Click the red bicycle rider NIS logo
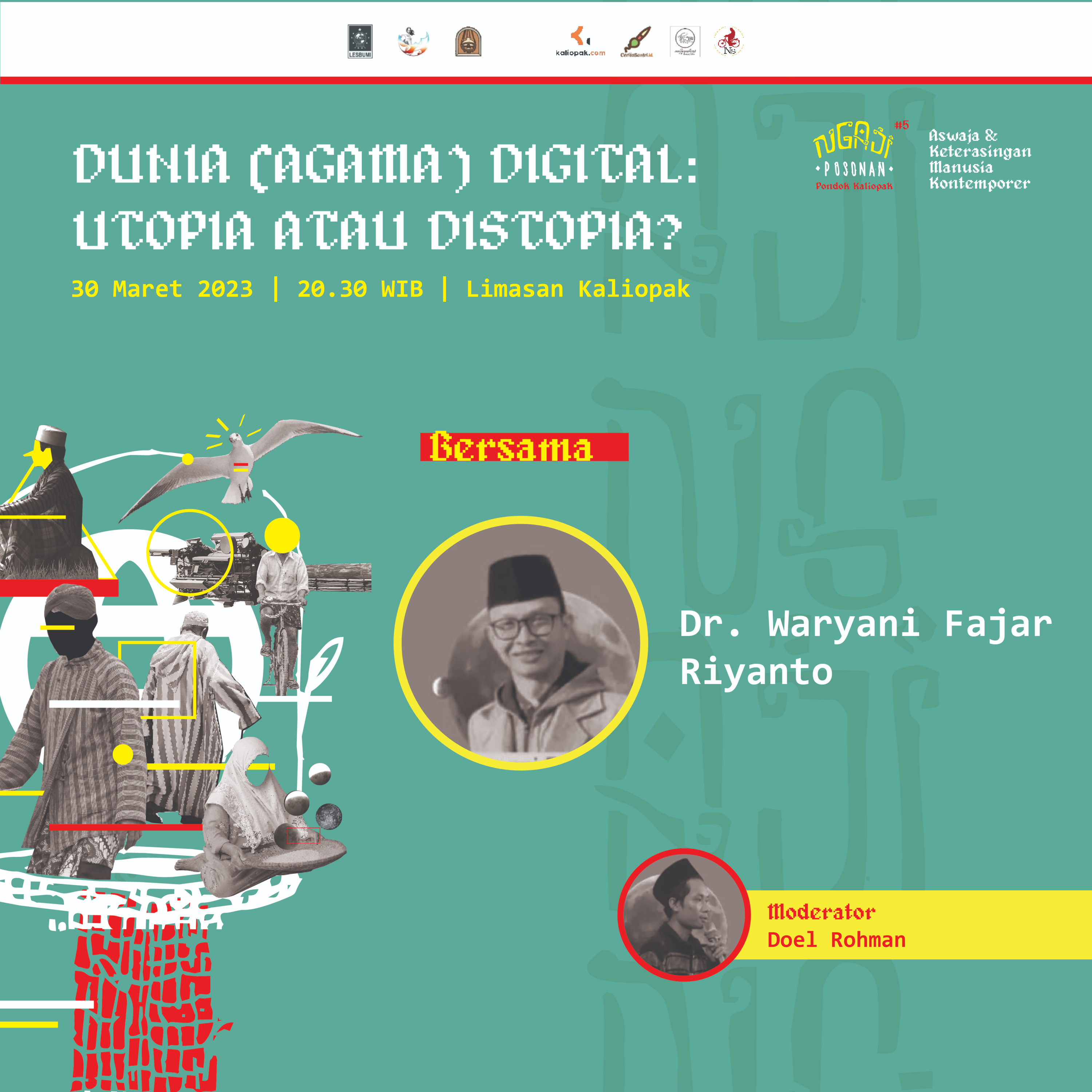The width and height of the screenshot is (1092, 1092). 729,42
